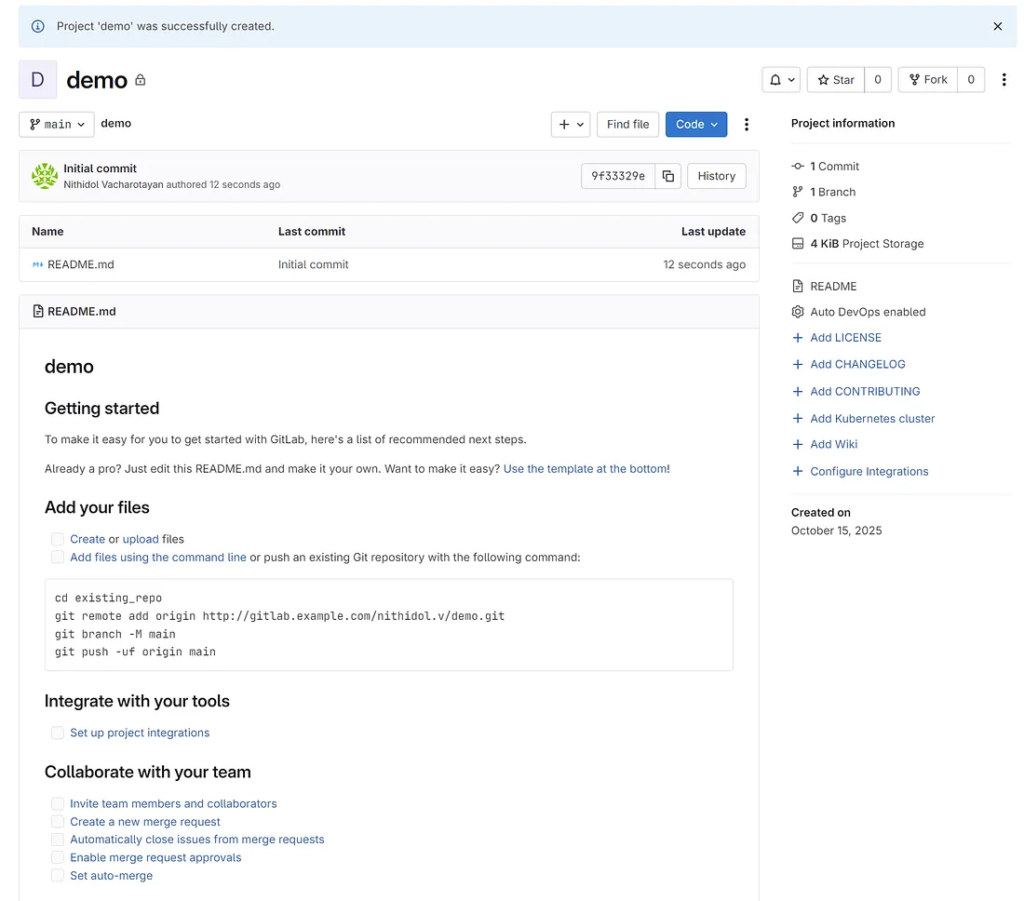Click the author avatar on Initial commit
Viewport: 1024px width, 901px height.
click(44, 176)
